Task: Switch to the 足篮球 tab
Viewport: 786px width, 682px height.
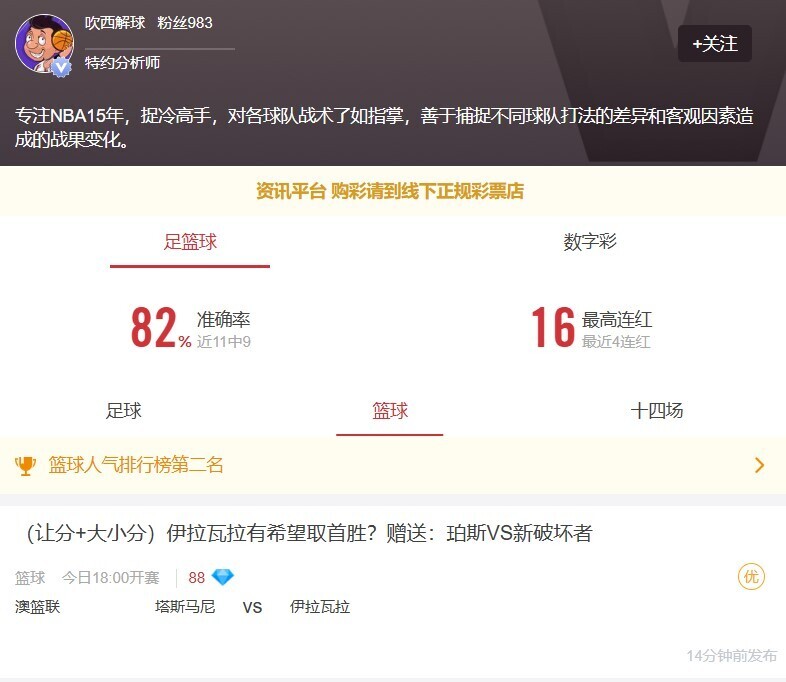Action: pos(190,242)
